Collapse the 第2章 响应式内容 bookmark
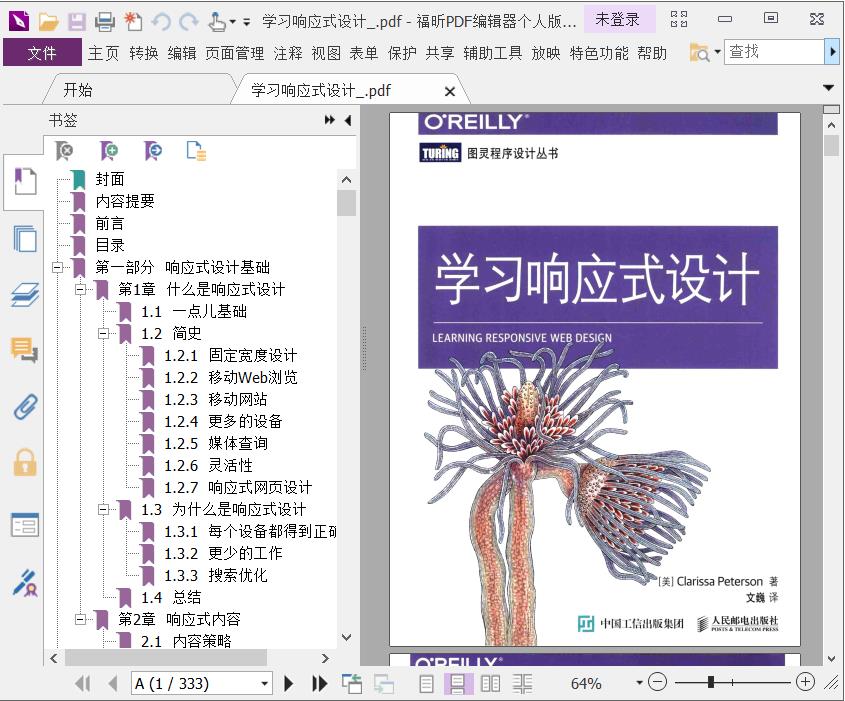Viewport: 845px width, 701px height. pos(80,620)
